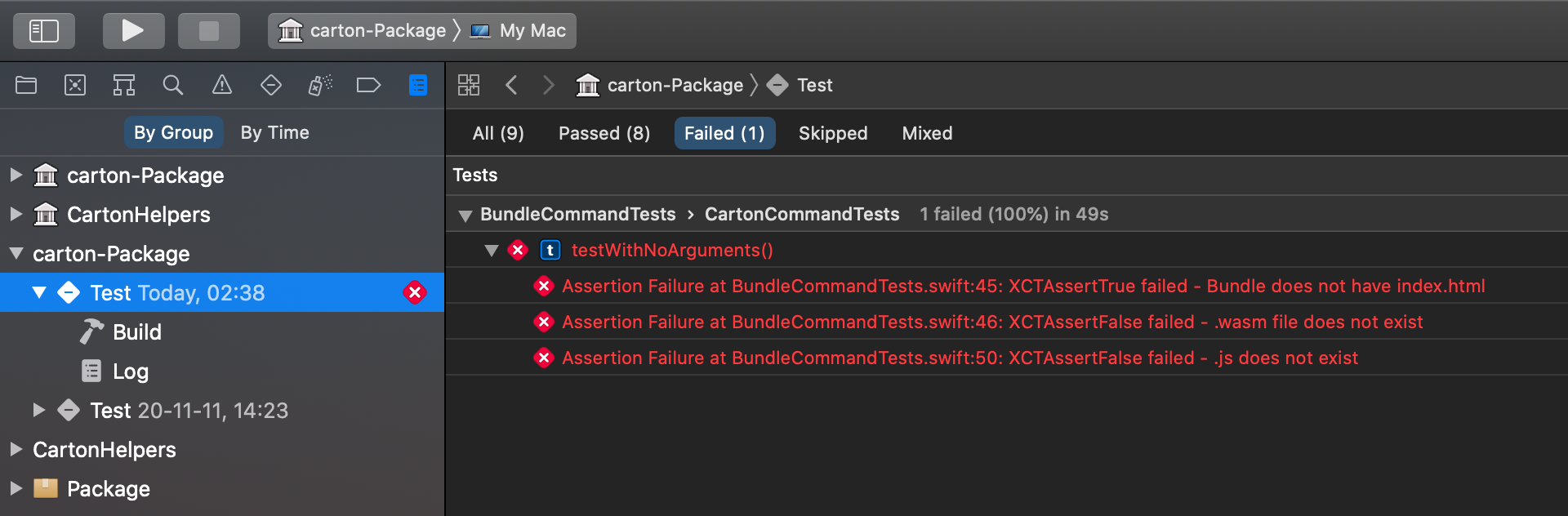
Task: Open the Find navigator magnifier icon
Action: point(173,85)
